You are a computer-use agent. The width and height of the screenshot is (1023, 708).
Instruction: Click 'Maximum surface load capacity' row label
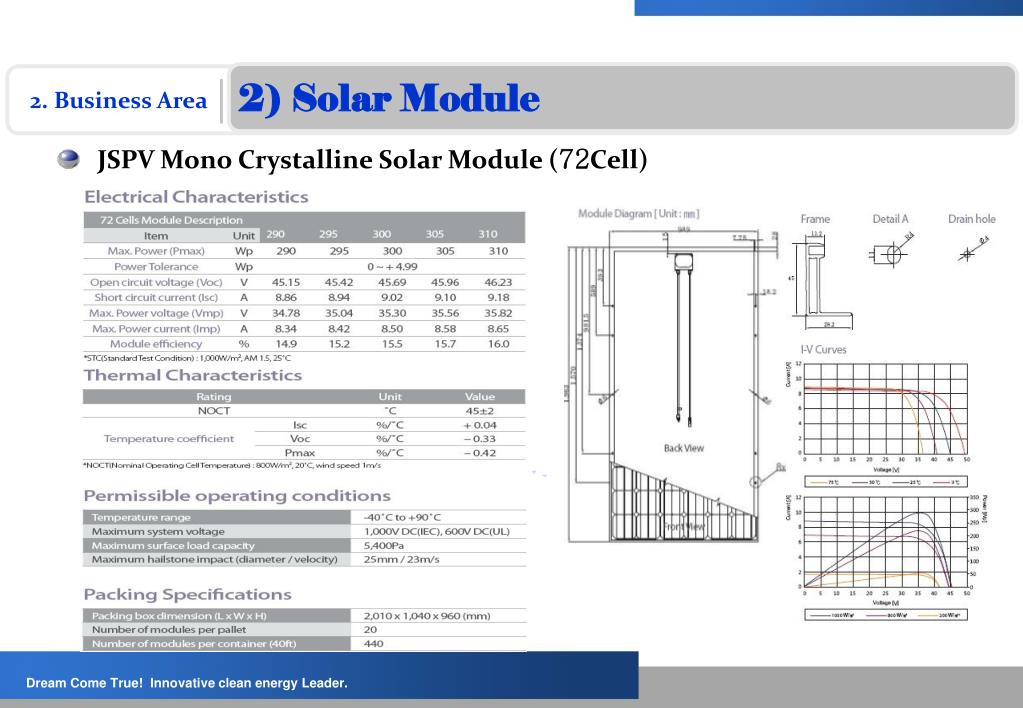coord(173,546)
